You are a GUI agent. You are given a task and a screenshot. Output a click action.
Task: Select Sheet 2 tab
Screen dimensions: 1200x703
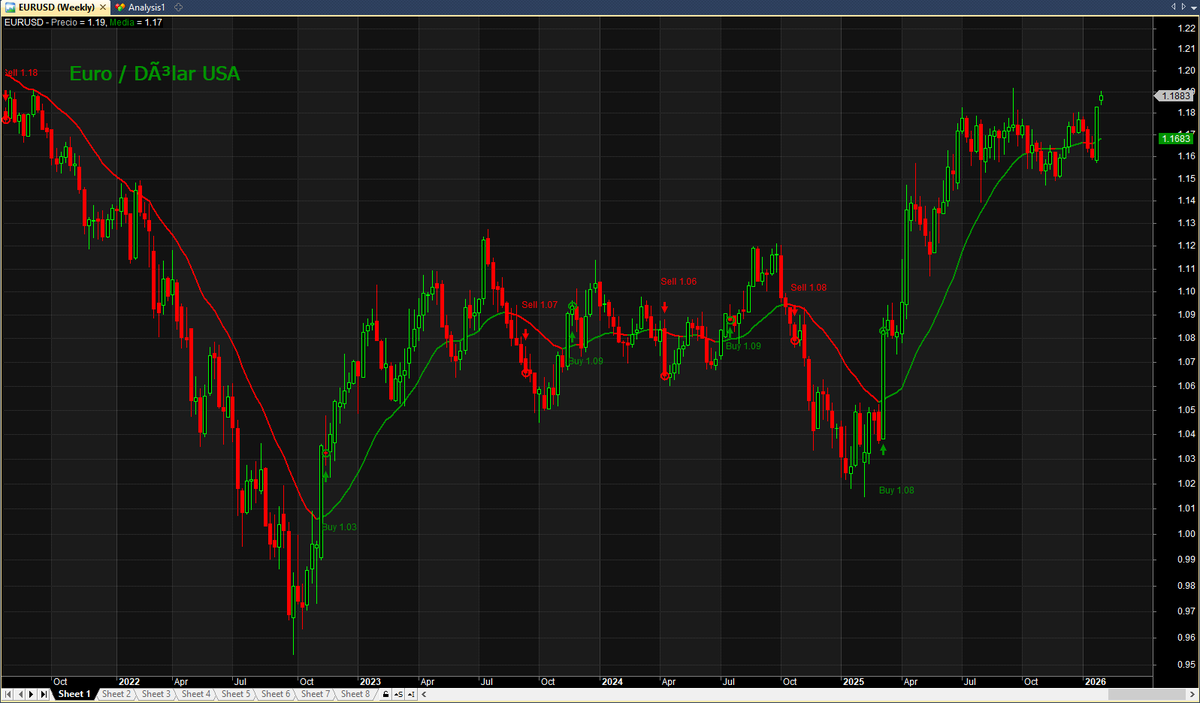click(116, 694)
